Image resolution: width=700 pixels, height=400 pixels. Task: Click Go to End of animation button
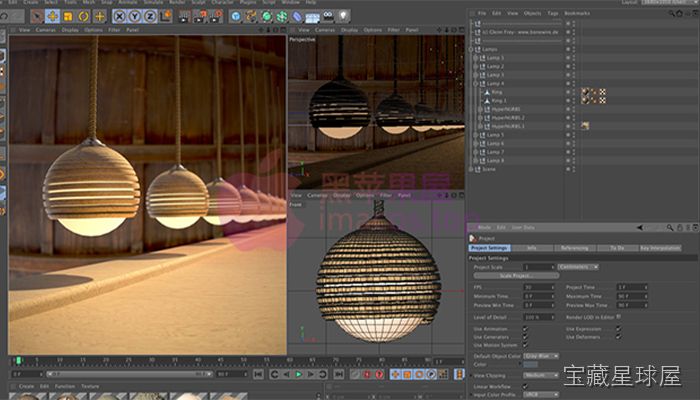339,375
